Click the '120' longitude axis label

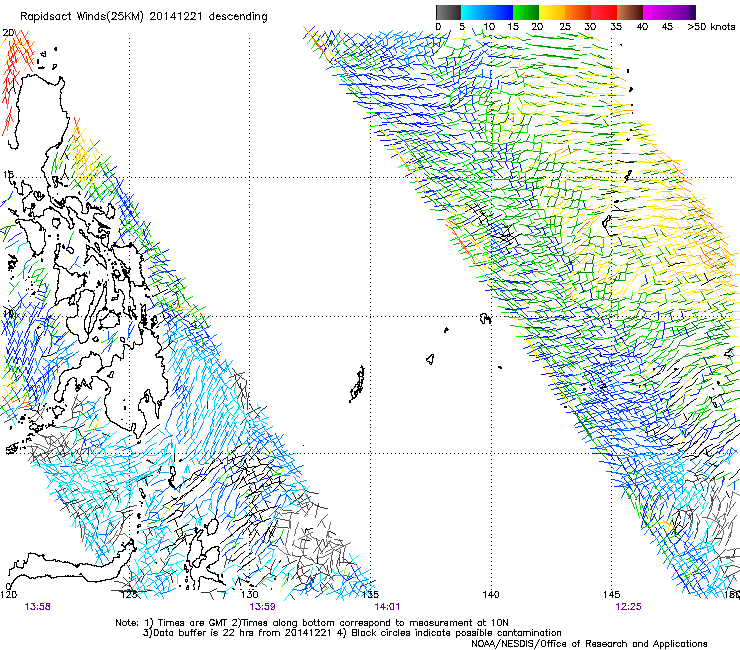pos(8,594)
